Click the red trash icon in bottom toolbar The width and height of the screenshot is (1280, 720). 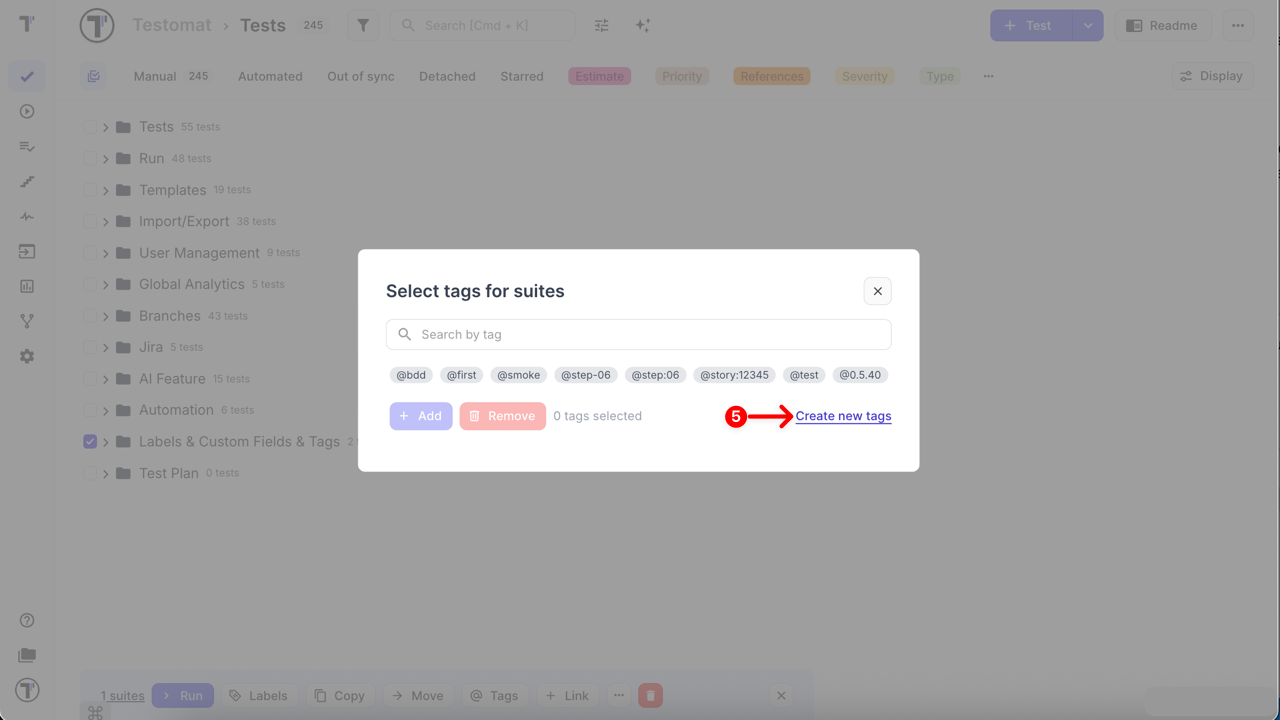click(x=650, y=695)
